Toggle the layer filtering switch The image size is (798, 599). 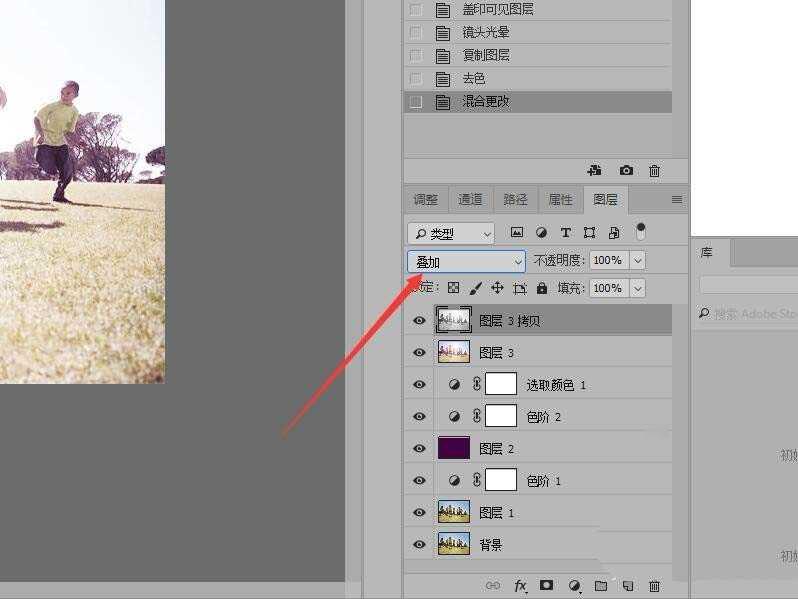641,231
